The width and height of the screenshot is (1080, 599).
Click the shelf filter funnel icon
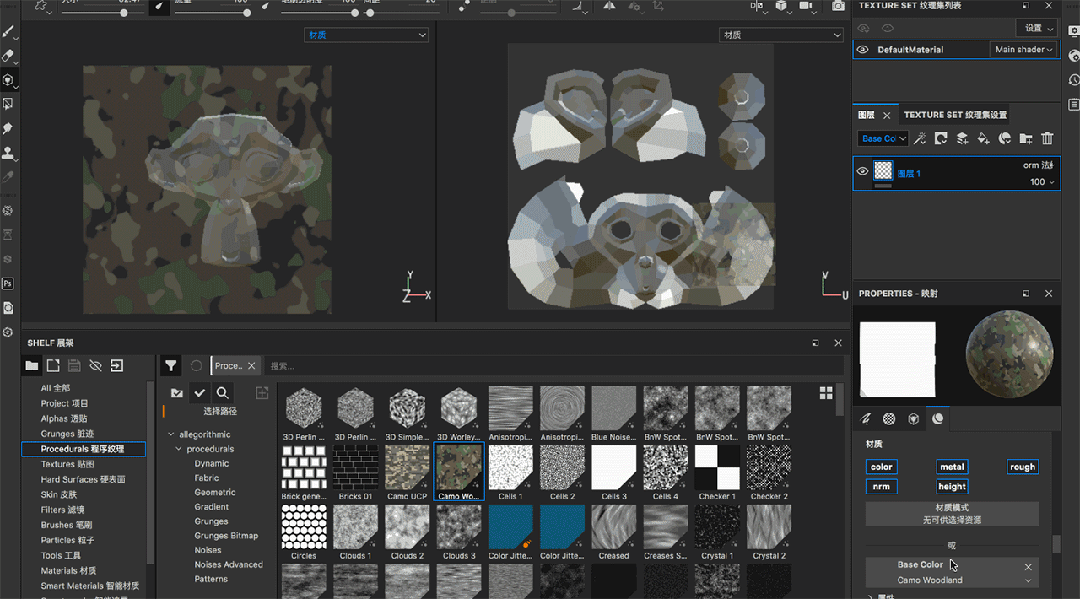coord(171,366)
